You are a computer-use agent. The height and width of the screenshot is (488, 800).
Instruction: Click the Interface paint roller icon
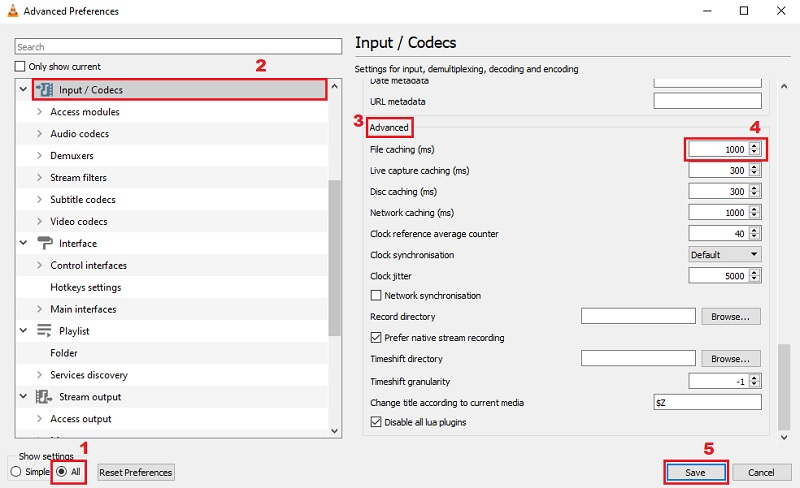44,243
